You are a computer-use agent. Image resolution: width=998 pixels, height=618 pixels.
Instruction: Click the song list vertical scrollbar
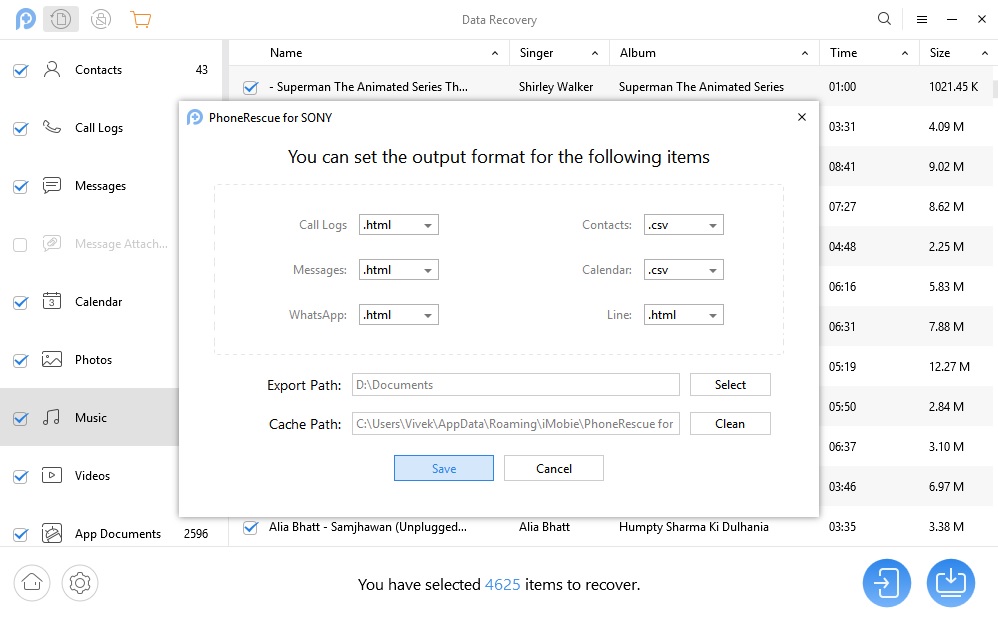(x=995, y=88)
